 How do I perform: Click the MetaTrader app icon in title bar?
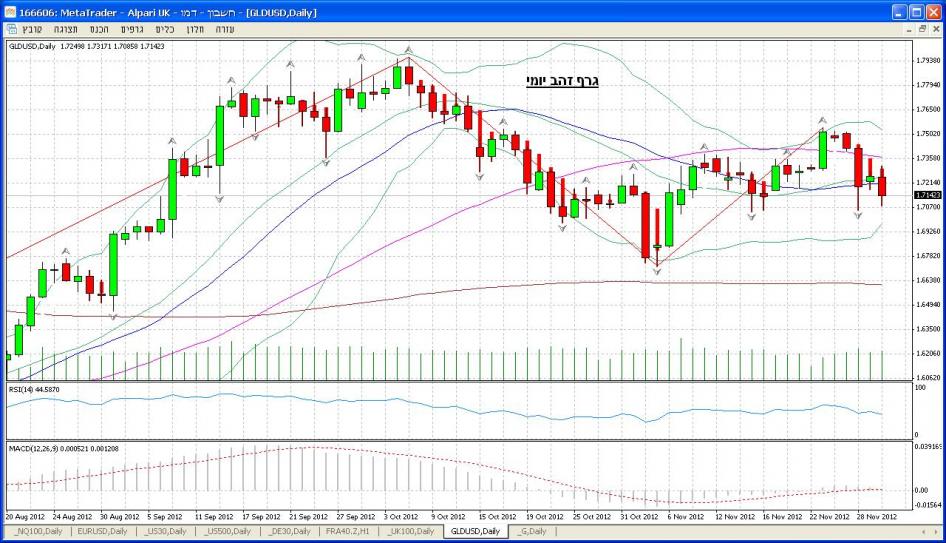pyautogui.click(x=10, y=10)
